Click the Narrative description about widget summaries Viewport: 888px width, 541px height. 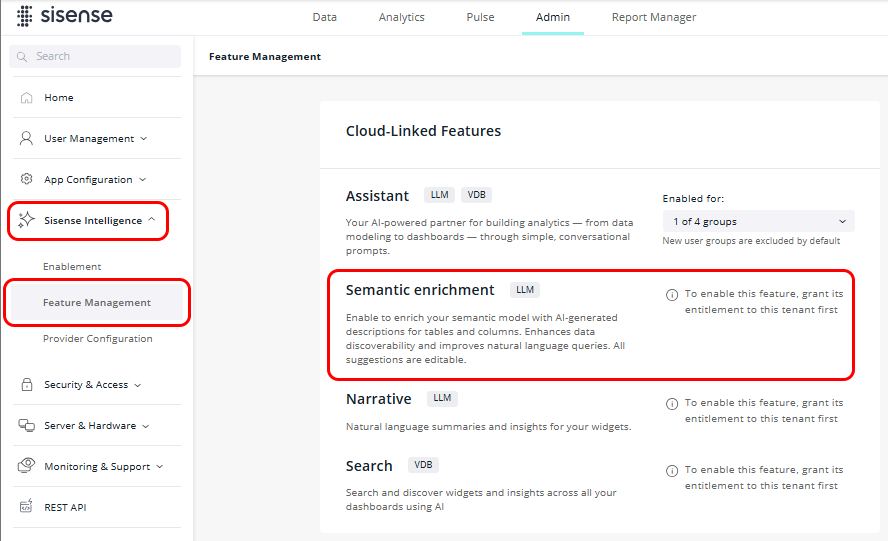[489, 427]
